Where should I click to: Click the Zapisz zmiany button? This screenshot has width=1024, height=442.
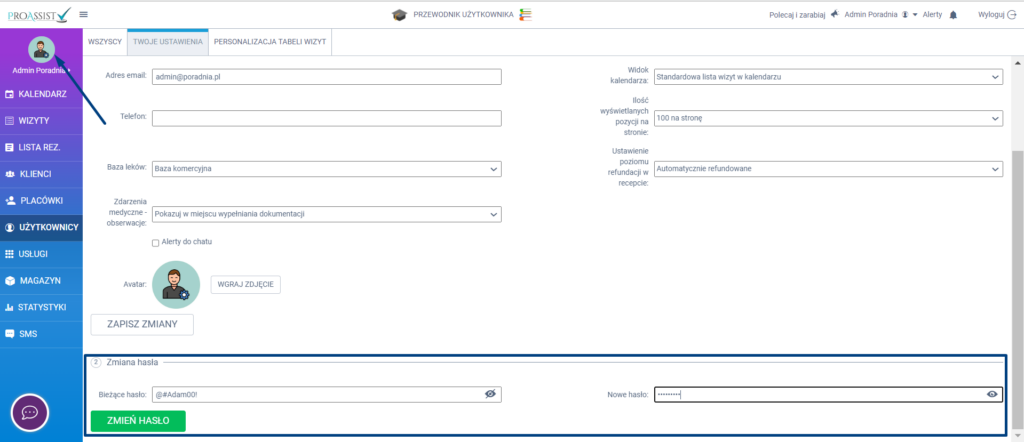[142, 324]
